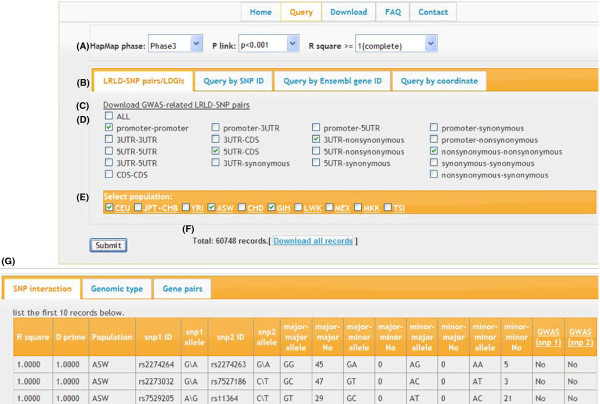
Task: Click the Download menu item
Action: click(348, 12)
